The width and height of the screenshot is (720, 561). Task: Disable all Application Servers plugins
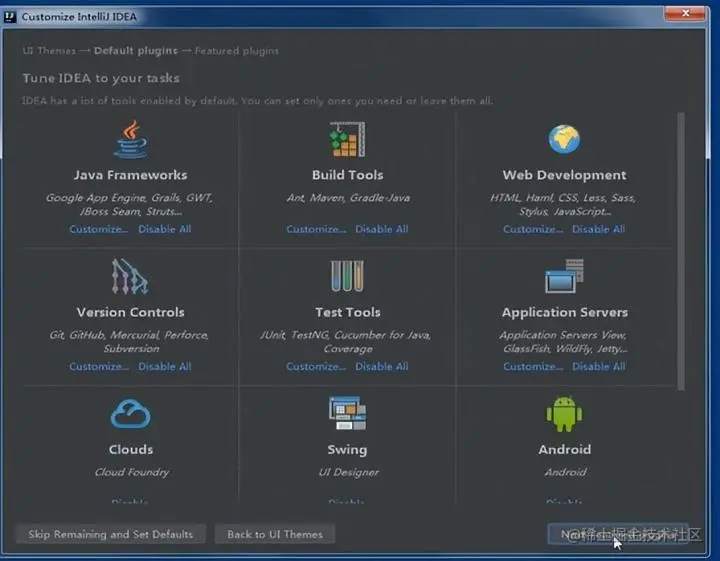[598, 366]
